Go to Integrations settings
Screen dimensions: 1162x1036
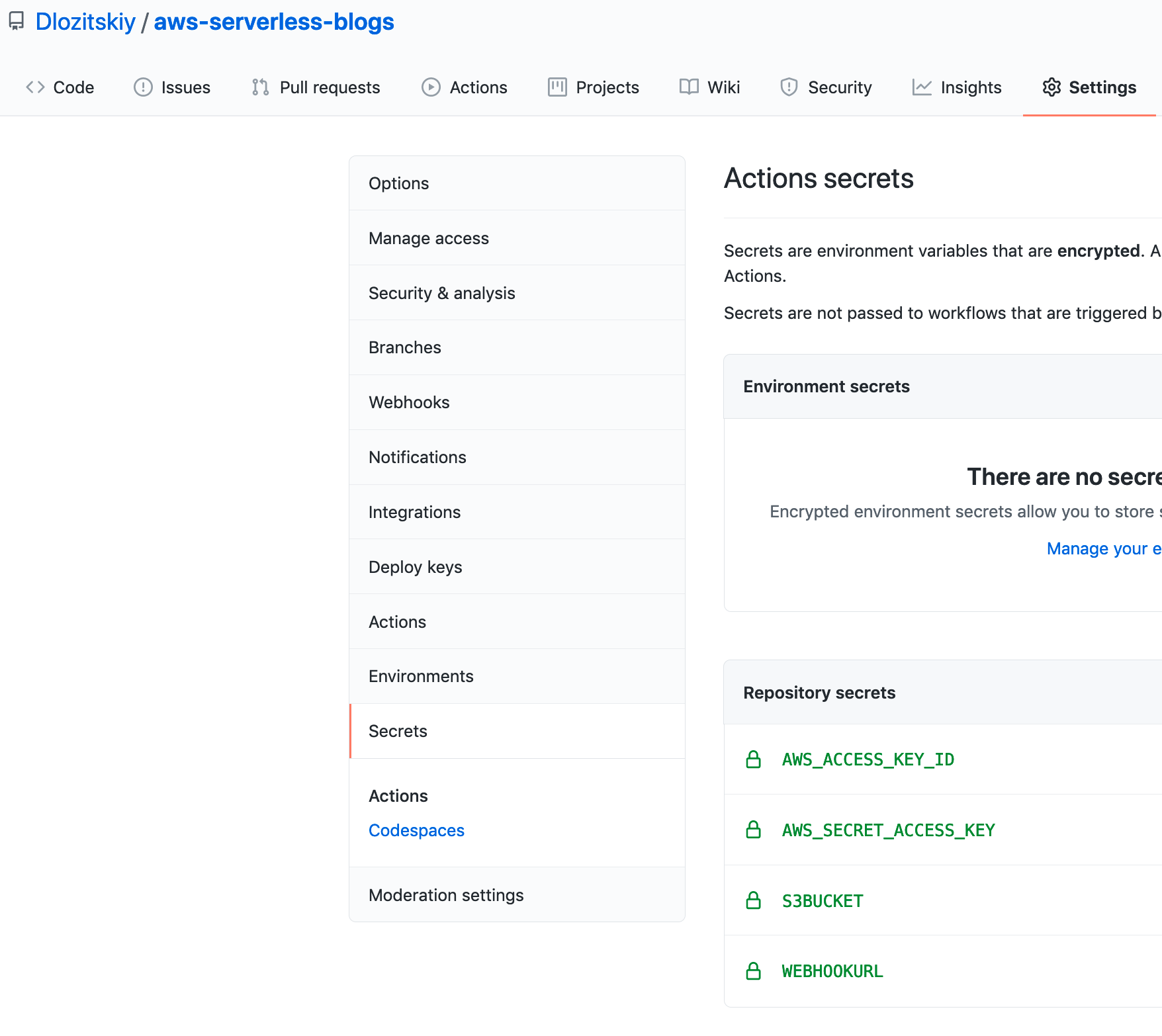(x=517, y=512)
